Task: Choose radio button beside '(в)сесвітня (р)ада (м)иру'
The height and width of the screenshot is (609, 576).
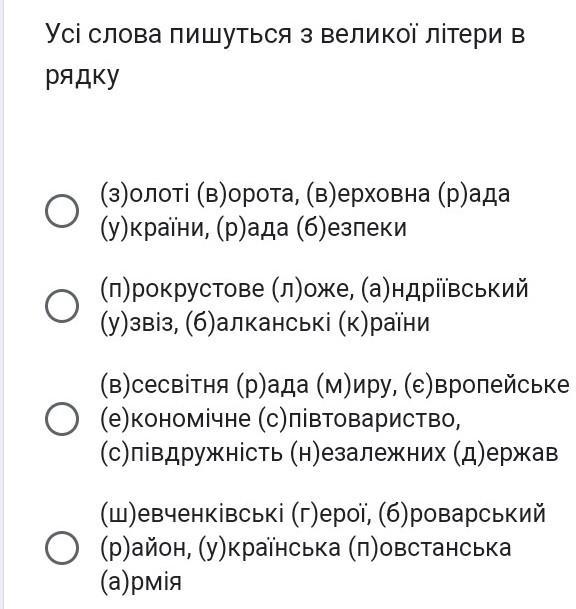Action: pyautogui.click(x=62, y=419)
